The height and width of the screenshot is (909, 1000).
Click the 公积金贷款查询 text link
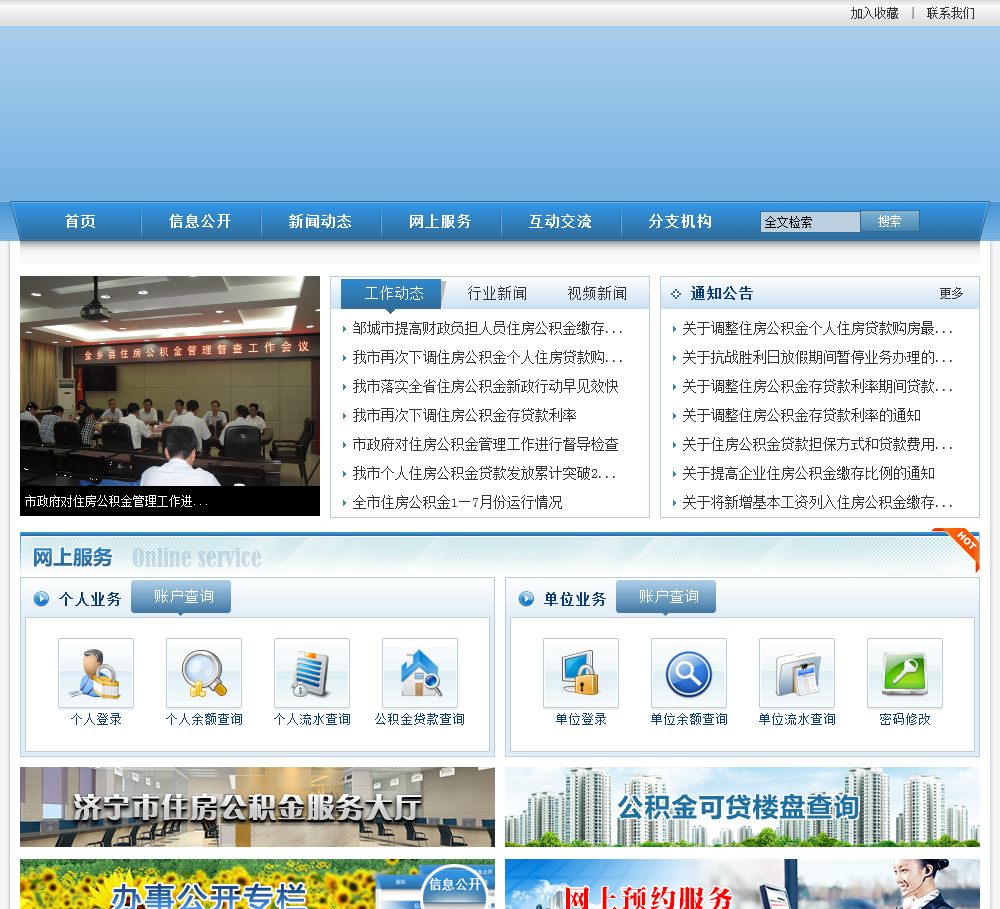[x=420, y=720]
